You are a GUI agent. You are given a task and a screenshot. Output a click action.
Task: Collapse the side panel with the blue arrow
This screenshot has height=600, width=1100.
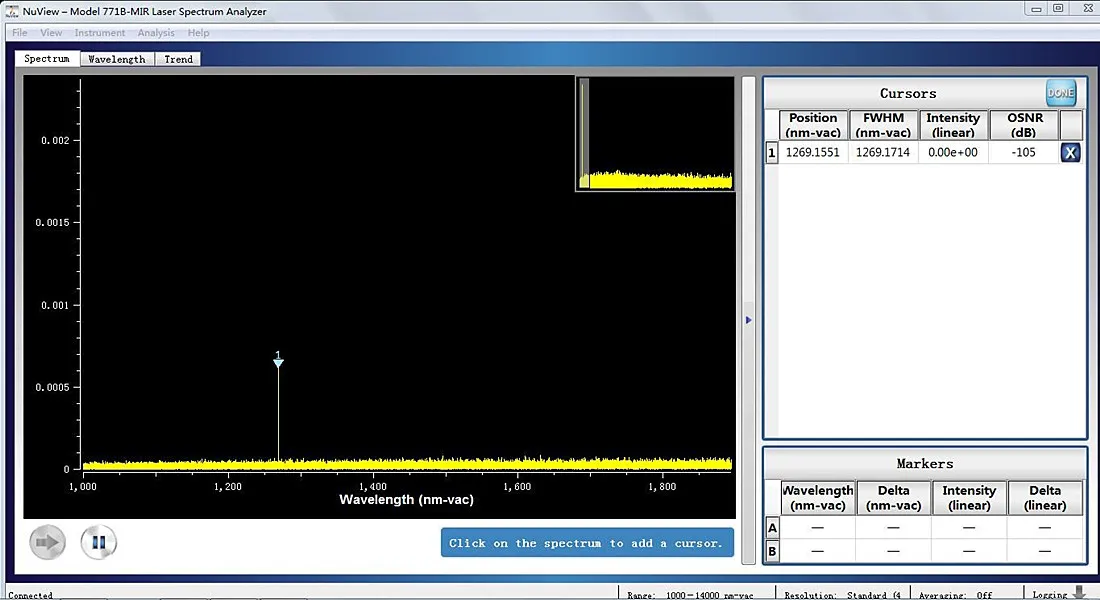[748, 320]
